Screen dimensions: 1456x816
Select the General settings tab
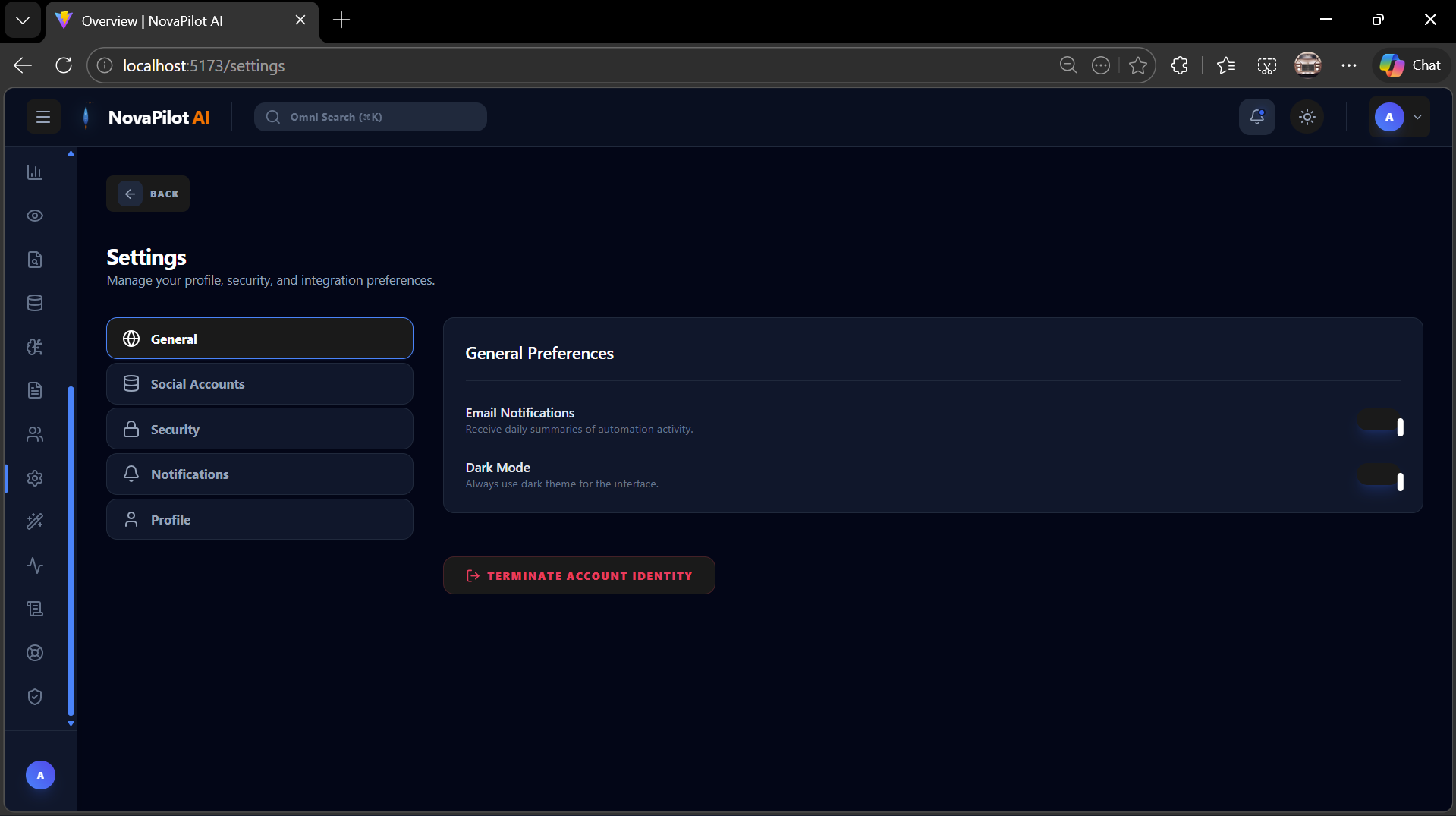tap(259, 339)
